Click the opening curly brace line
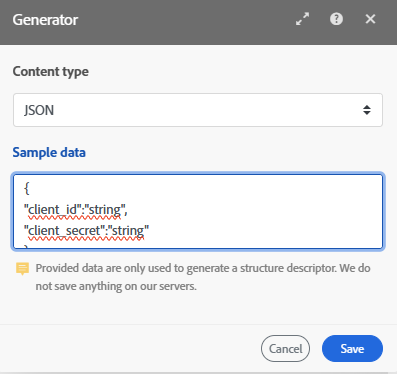This screenshot has width=397, height=374. click(x=27, y=189)
